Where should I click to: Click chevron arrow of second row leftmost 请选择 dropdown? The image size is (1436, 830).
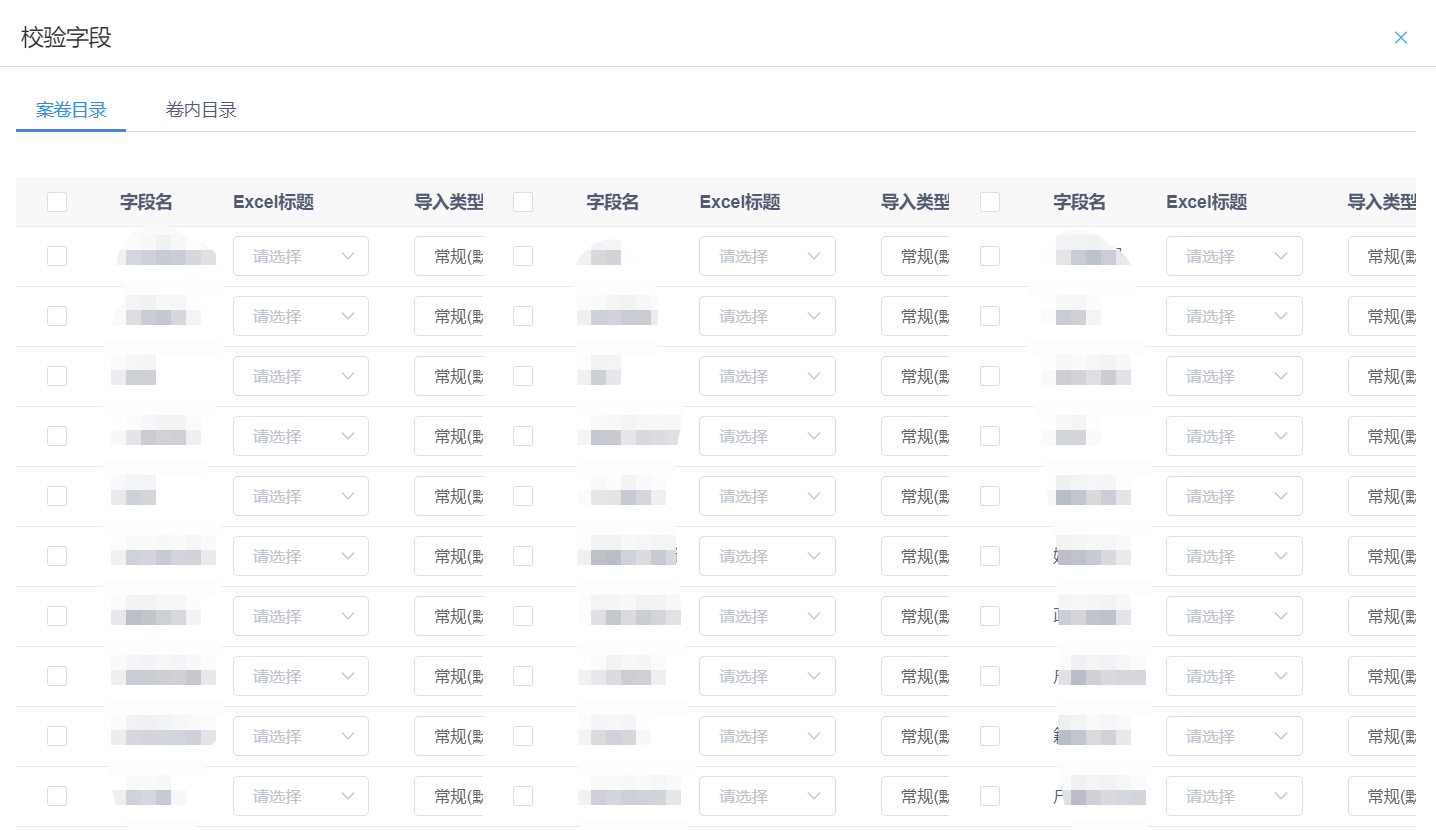[348, 316]
